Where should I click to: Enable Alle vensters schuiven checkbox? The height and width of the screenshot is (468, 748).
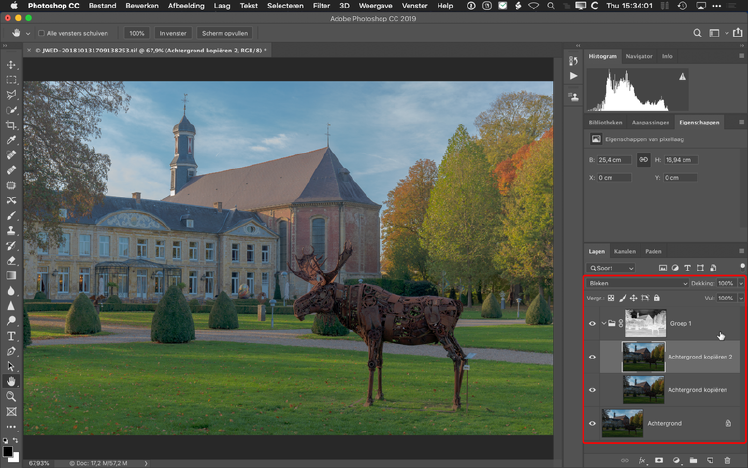point(42,33)
